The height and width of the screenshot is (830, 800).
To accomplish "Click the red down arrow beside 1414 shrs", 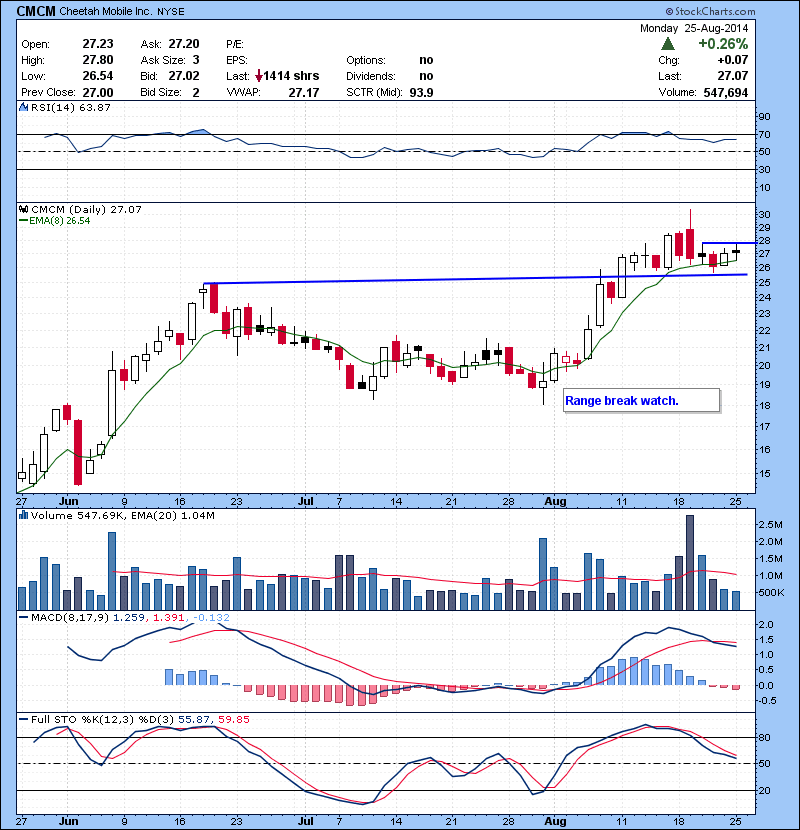I will 258,76.
